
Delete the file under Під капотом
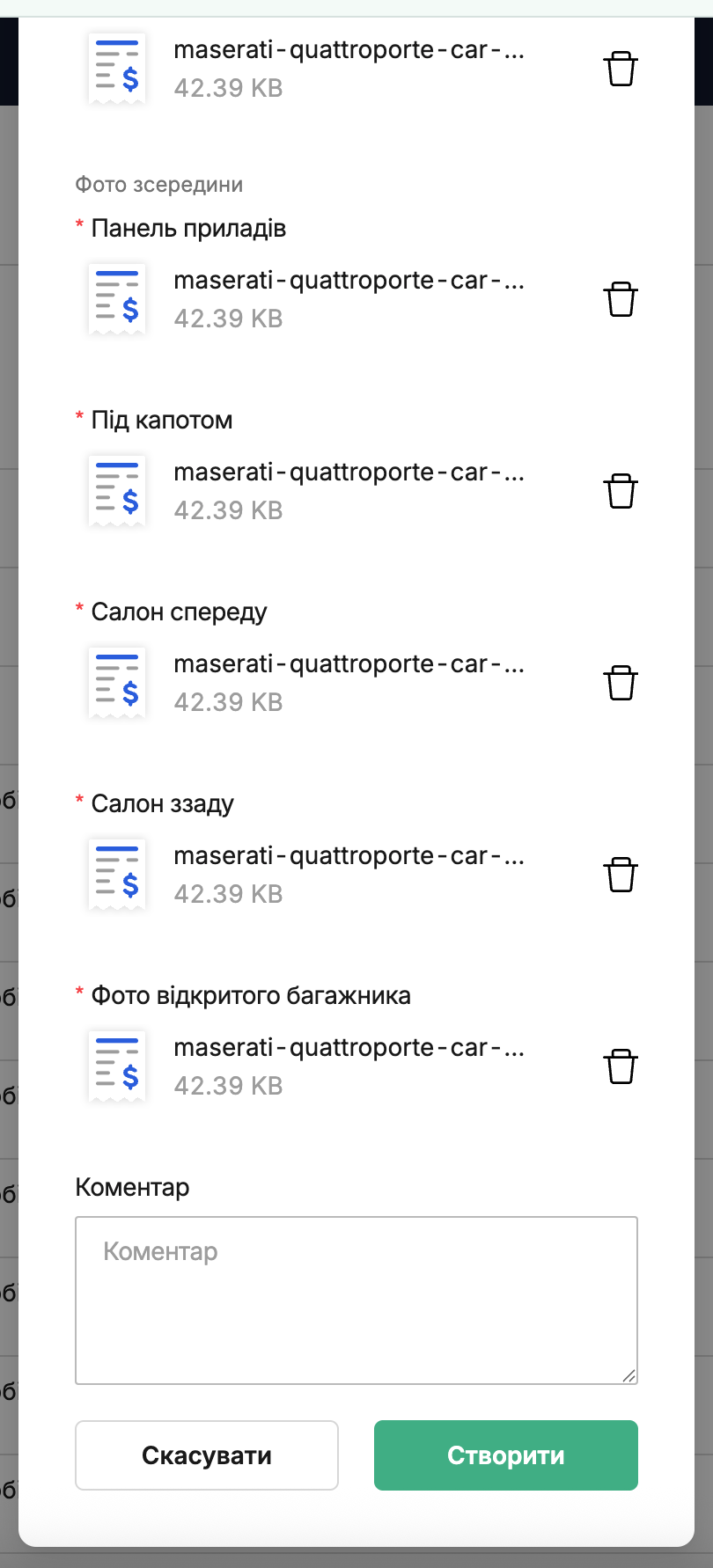coord(621,491)
